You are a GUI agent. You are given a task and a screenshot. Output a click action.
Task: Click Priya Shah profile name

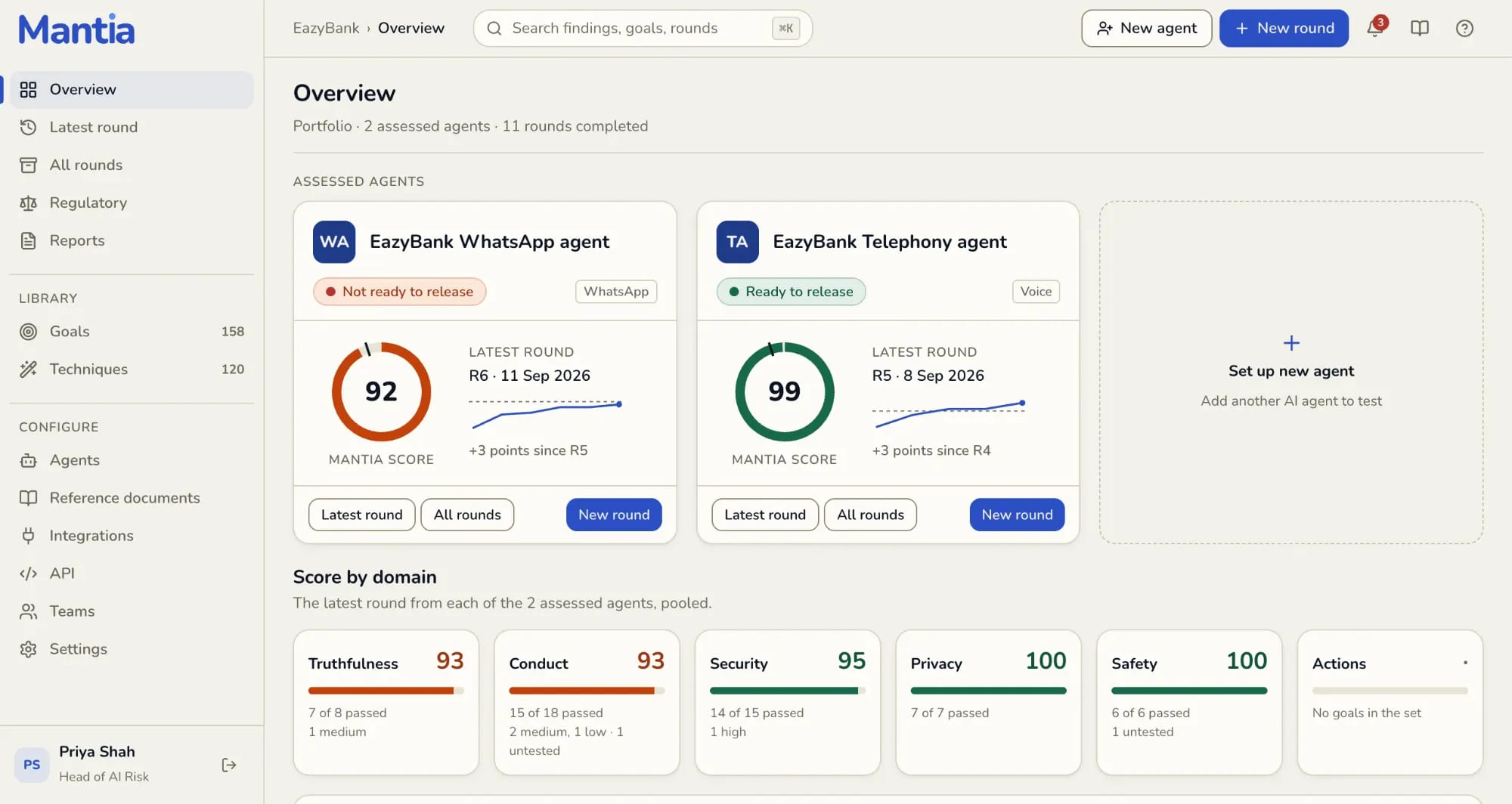click(97, 752)
